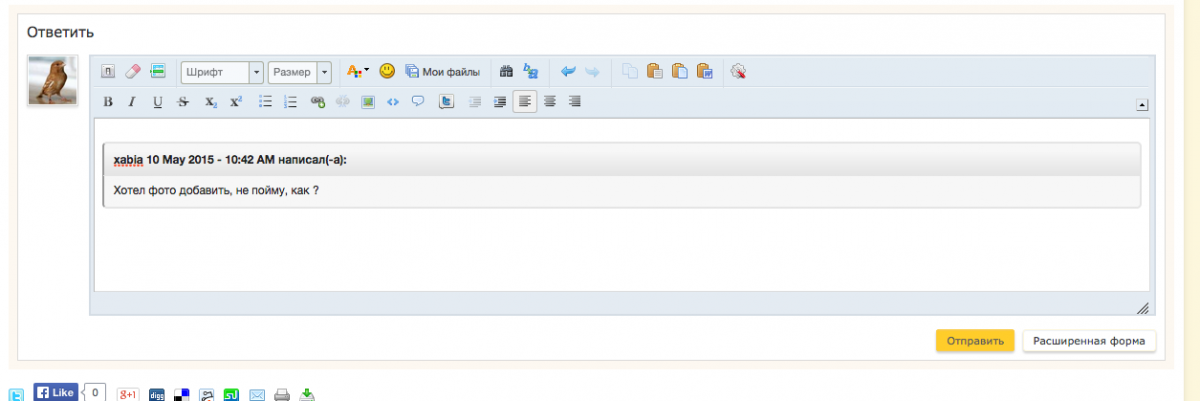Share on Reddit icon
Screen dimensions: 1200x401
pos(206,395)
